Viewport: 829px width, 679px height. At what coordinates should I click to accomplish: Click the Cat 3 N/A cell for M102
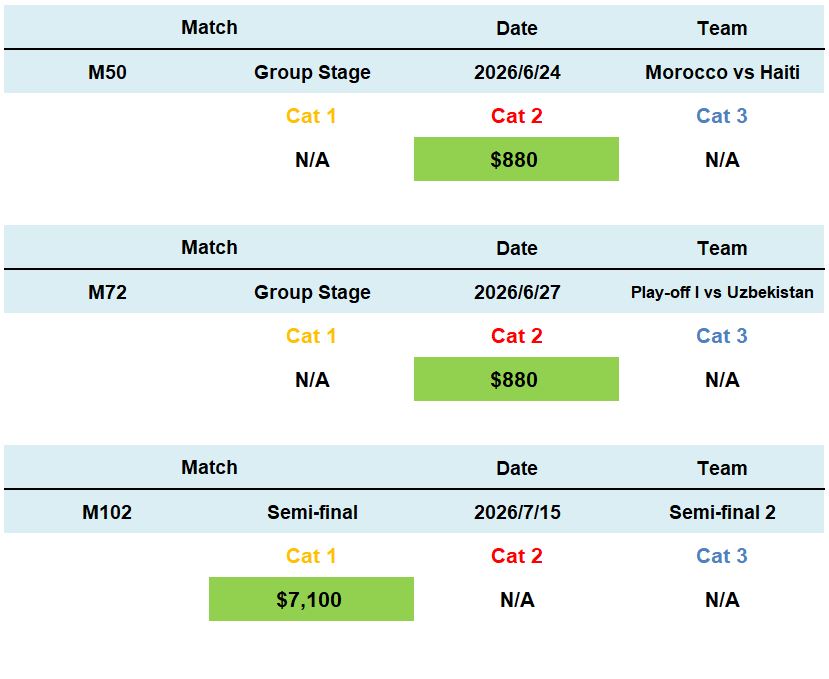pos(722,600)
